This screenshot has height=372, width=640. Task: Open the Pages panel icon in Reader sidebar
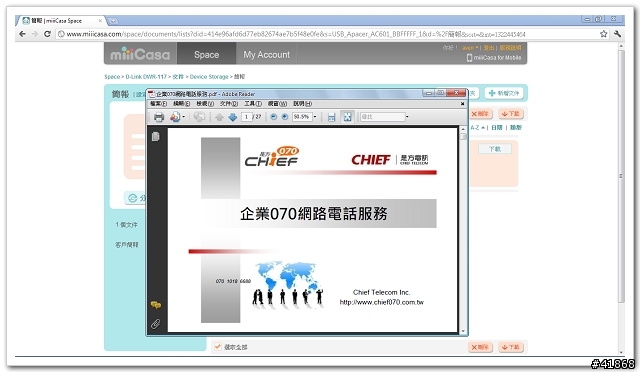[x=156, y=136]
